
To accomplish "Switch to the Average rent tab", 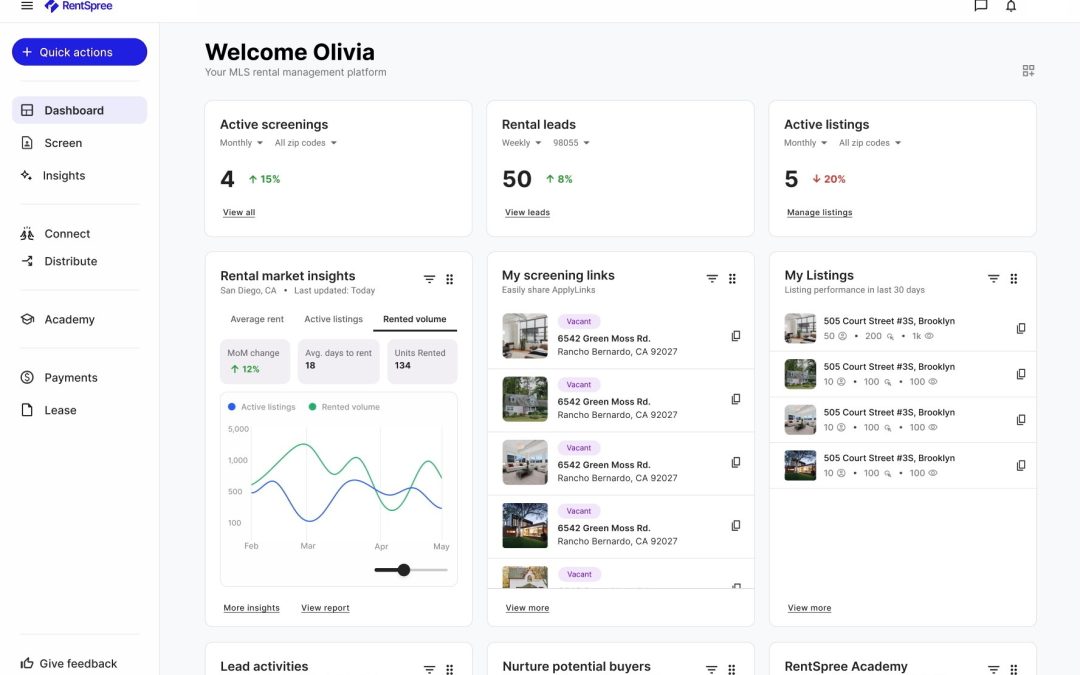I will (257, 319).
